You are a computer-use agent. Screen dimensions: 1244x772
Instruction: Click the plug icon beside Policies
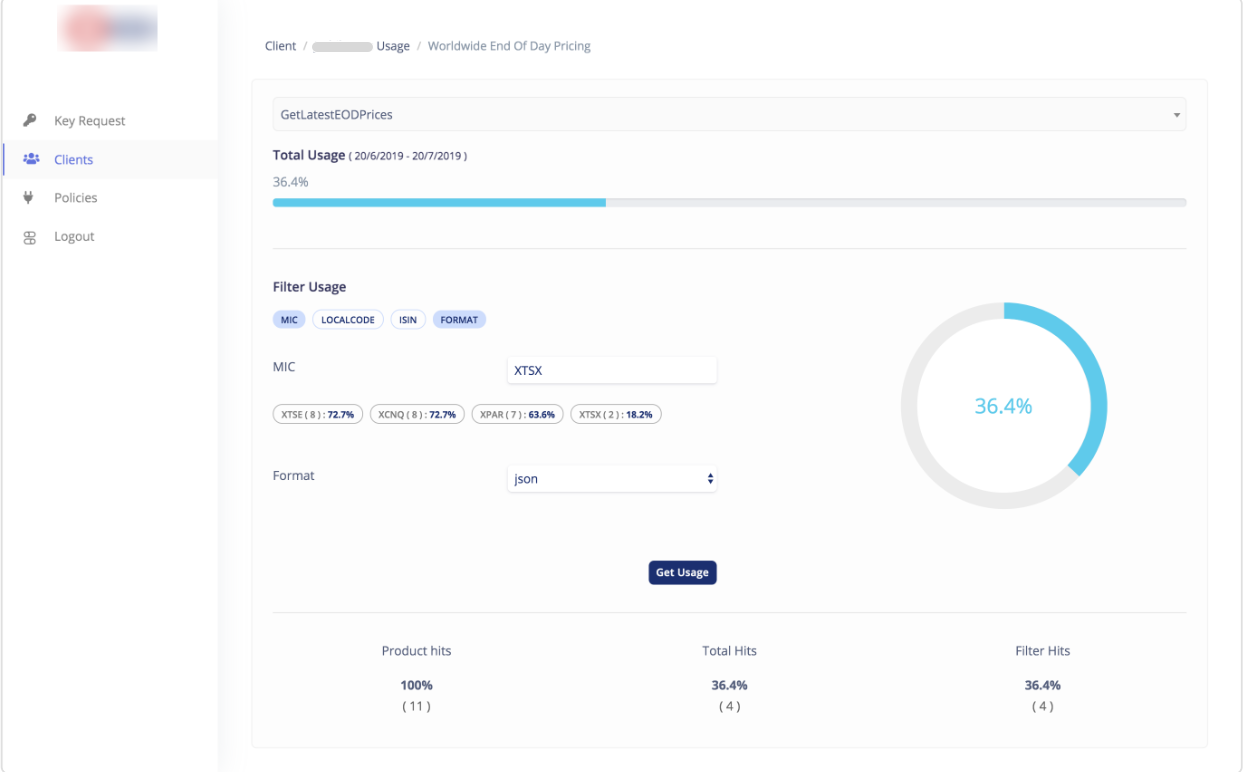(29, 198)
